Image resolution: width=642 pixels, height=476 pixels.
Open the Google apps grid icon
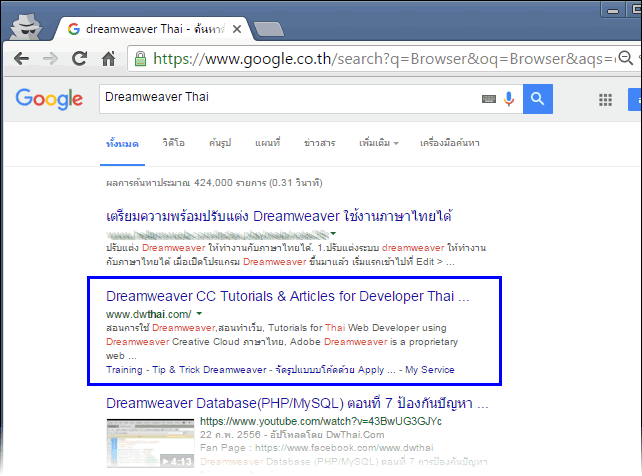[x=605, y=99]
